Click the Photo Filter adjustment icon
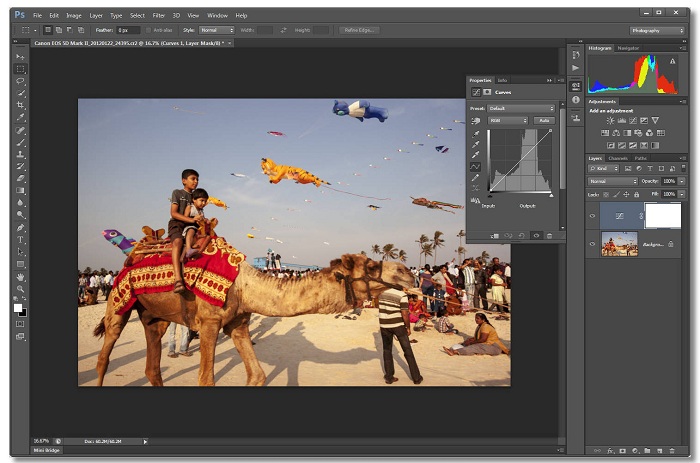700x463 pixels. (638, 133)
